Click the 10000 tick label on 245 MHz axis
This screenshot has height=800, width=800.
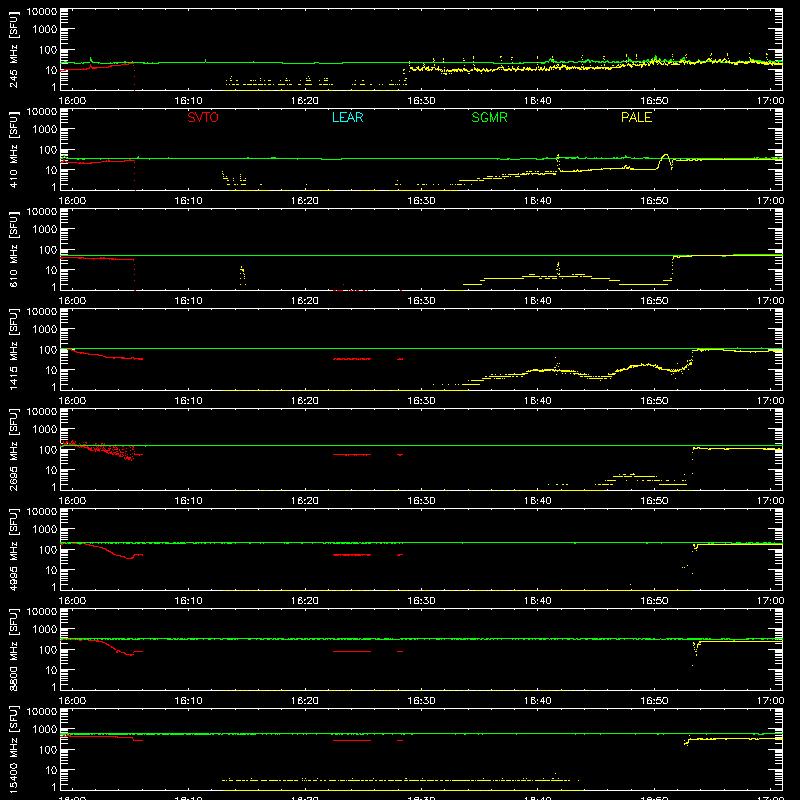click(42, 12)
